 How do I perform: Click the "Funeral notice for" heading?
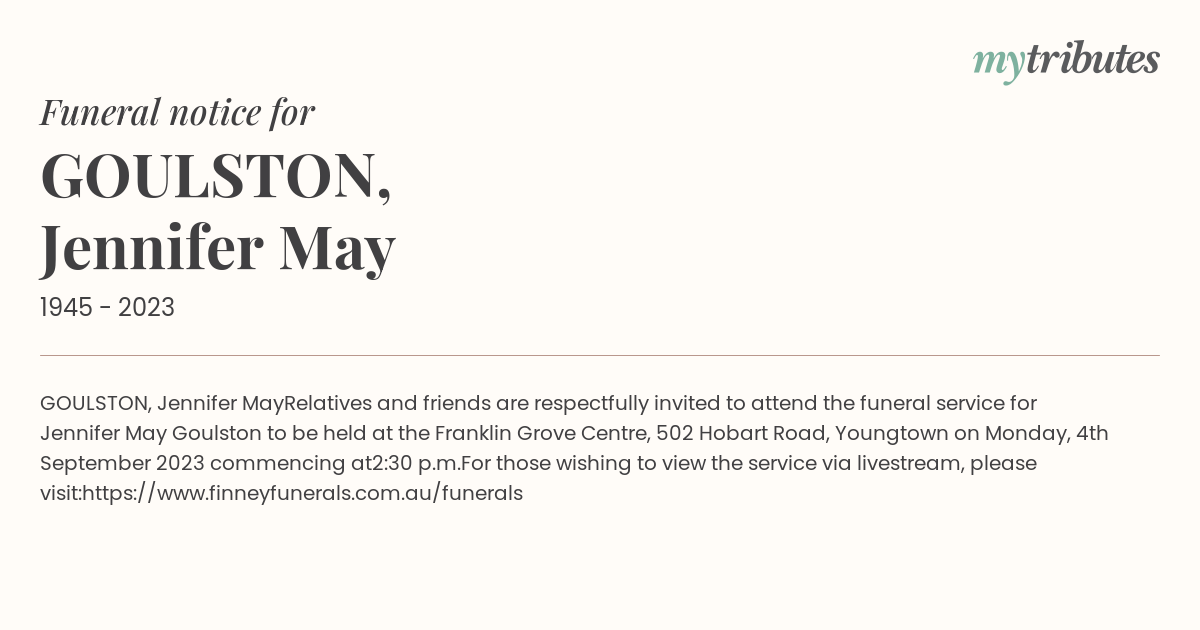pyautogui.click(x=177, y=112)
